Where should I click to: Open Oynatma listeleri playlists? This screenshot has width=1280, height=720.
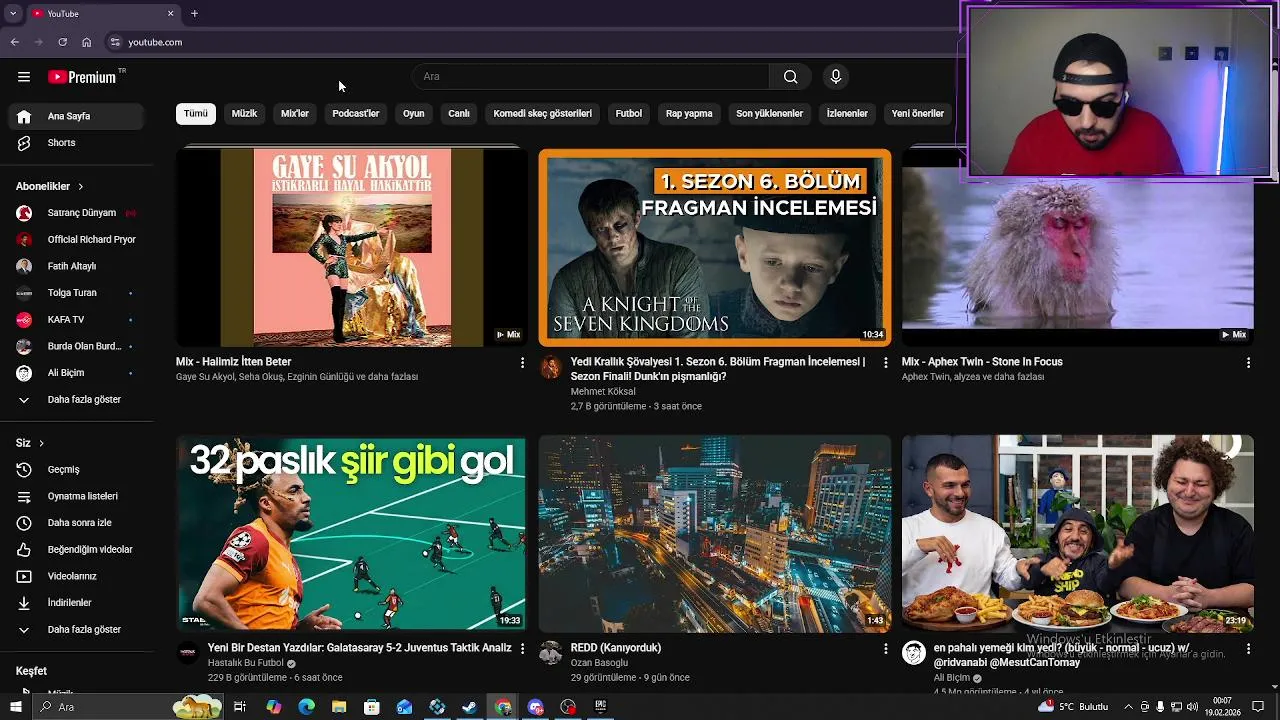(76, 496)
